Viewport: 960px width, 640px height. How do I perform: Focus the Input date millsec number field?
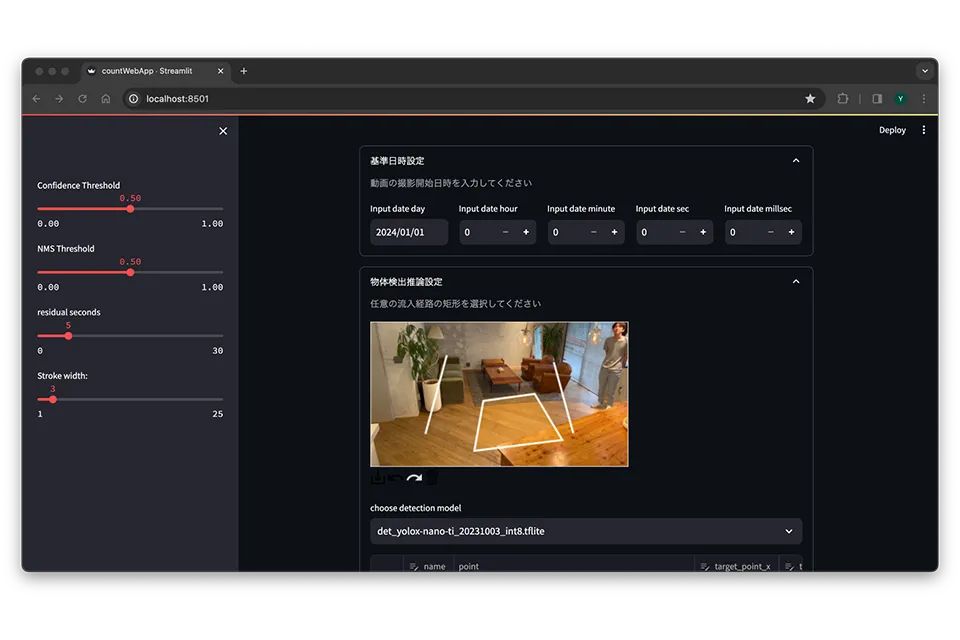pyautogui.click(x=743, y=232)
